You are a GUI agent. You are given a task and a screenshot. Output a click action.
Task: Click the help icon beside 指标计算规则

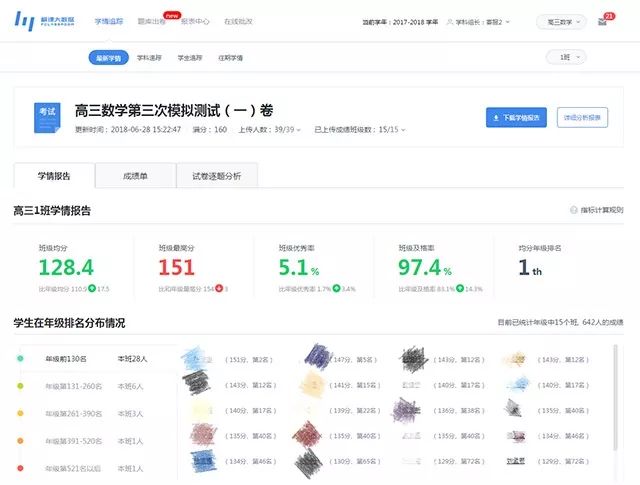click(573, 210)
